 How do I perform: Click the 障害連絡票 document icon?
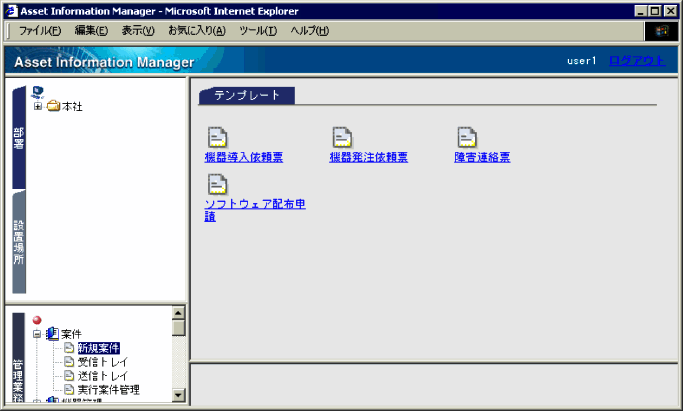467,137
